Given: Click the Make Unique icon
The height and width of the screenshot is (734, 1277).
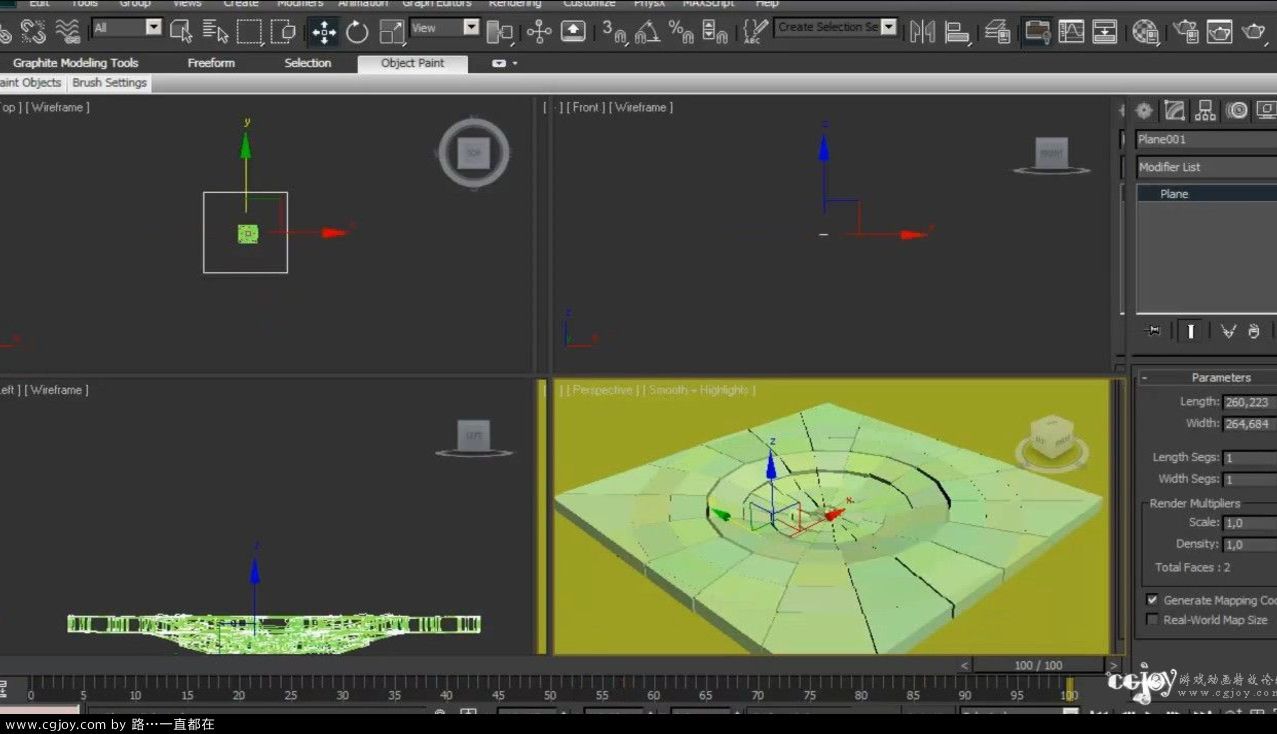Looking at the screenshot, I should (1229, 331).
